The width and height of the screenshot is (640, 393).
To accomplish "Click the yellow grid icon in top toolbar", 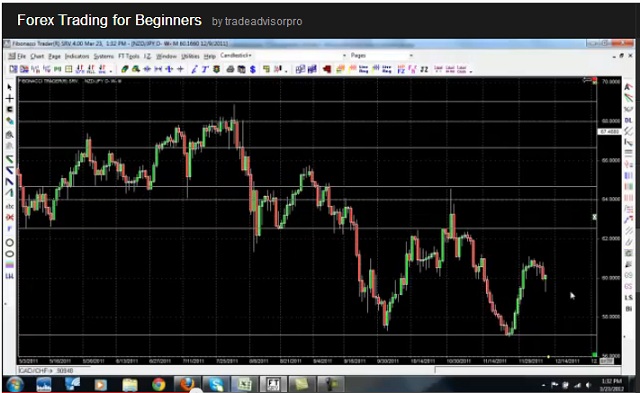I will 69,69.
